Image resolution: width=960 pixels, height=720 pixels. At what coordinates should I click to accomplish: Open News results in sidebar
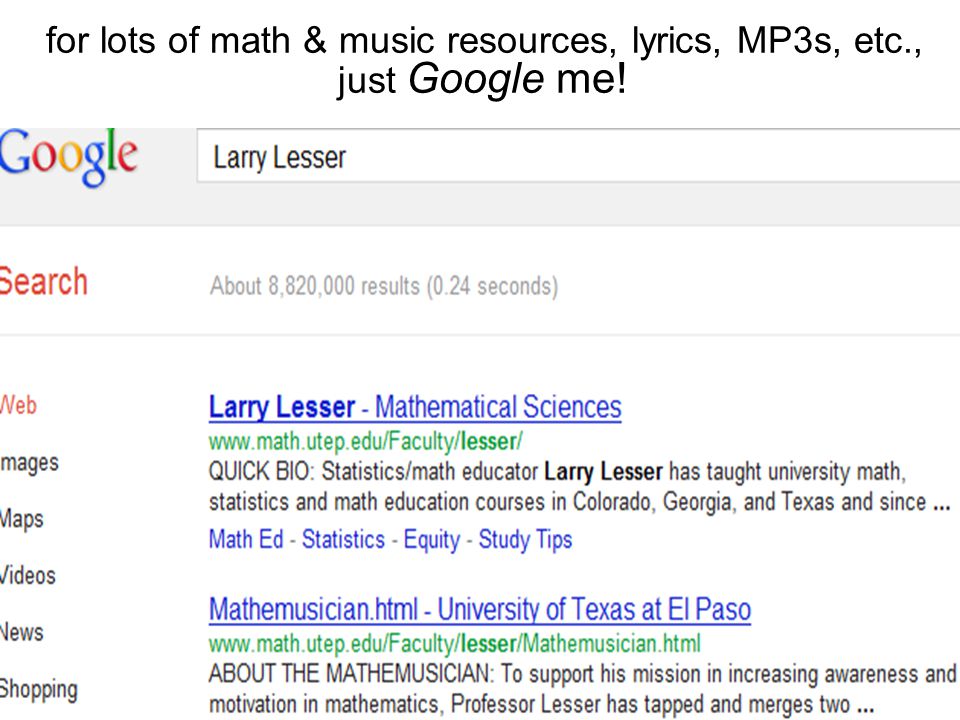pyautogui.click(x=22, y=632)
